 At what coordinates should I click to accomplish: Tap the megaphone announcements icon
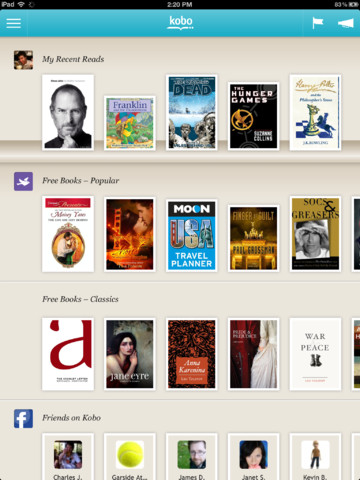click(x=346, y=23)
